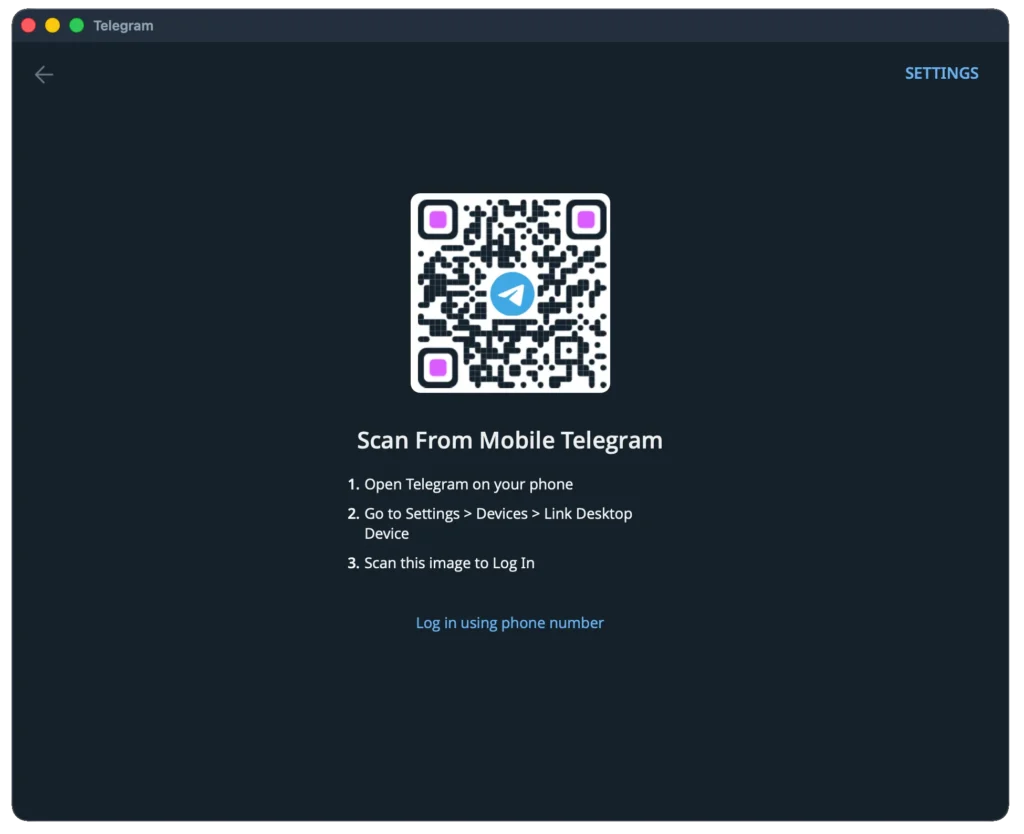The width and height of the screenshot is (1024, 834).
Task: Maximize the window with green button
Action: click(76, 25)
